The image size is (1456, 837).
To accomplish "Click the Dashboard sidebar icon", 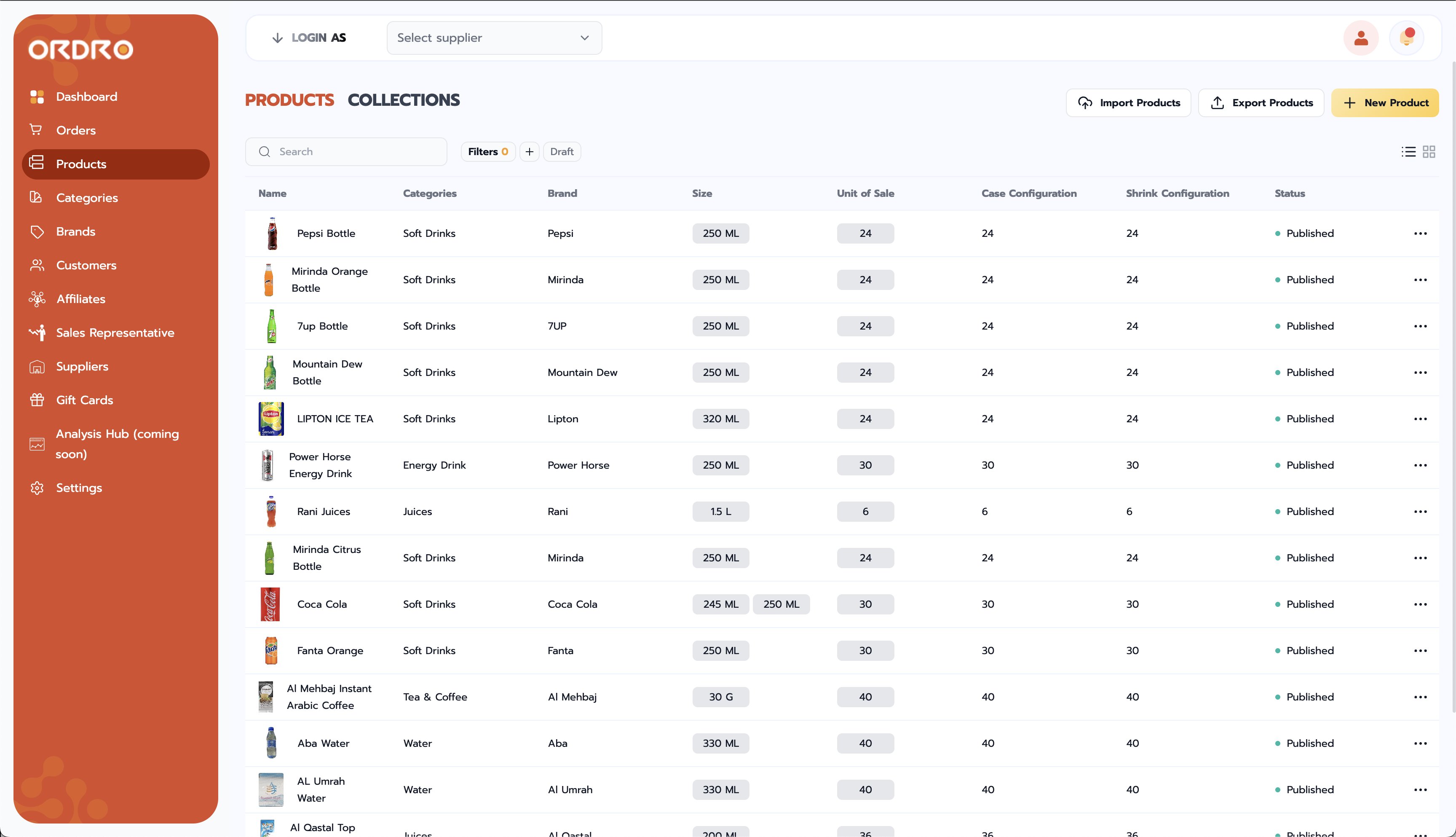I will (x=37, y=97).
